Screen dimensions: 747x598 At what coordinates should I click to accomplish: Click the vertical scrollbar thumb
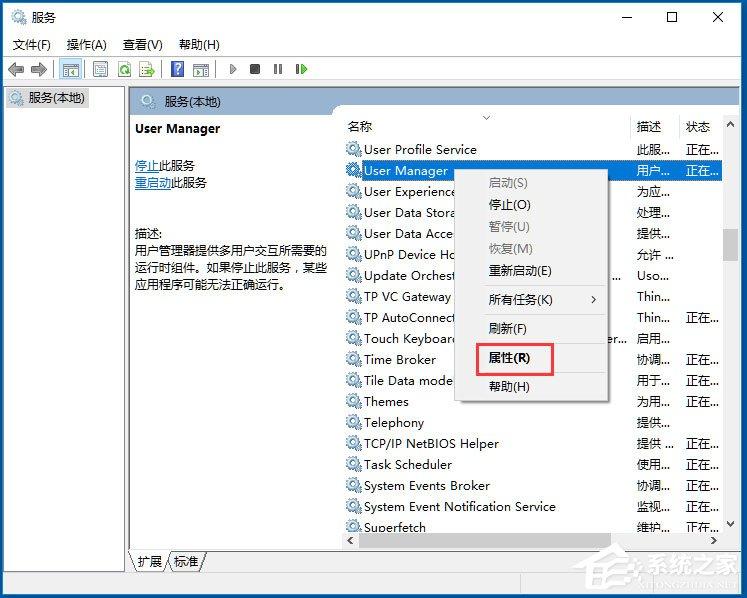[730, 245]
